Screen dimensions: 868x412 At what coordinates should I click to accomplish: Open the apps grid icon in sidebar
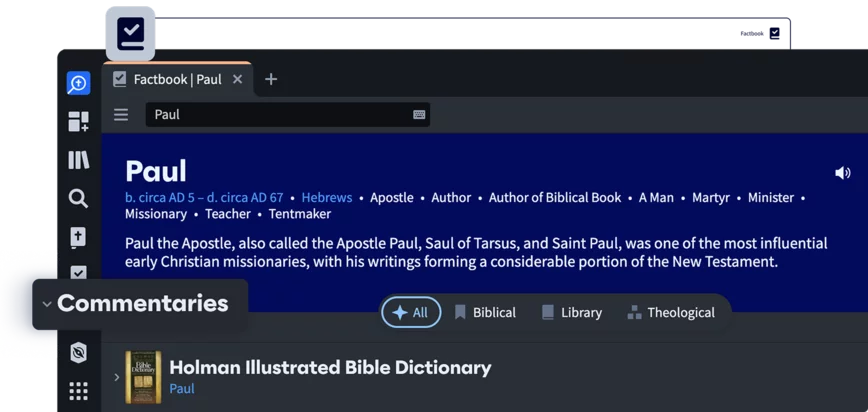click(x=79, y=391)
